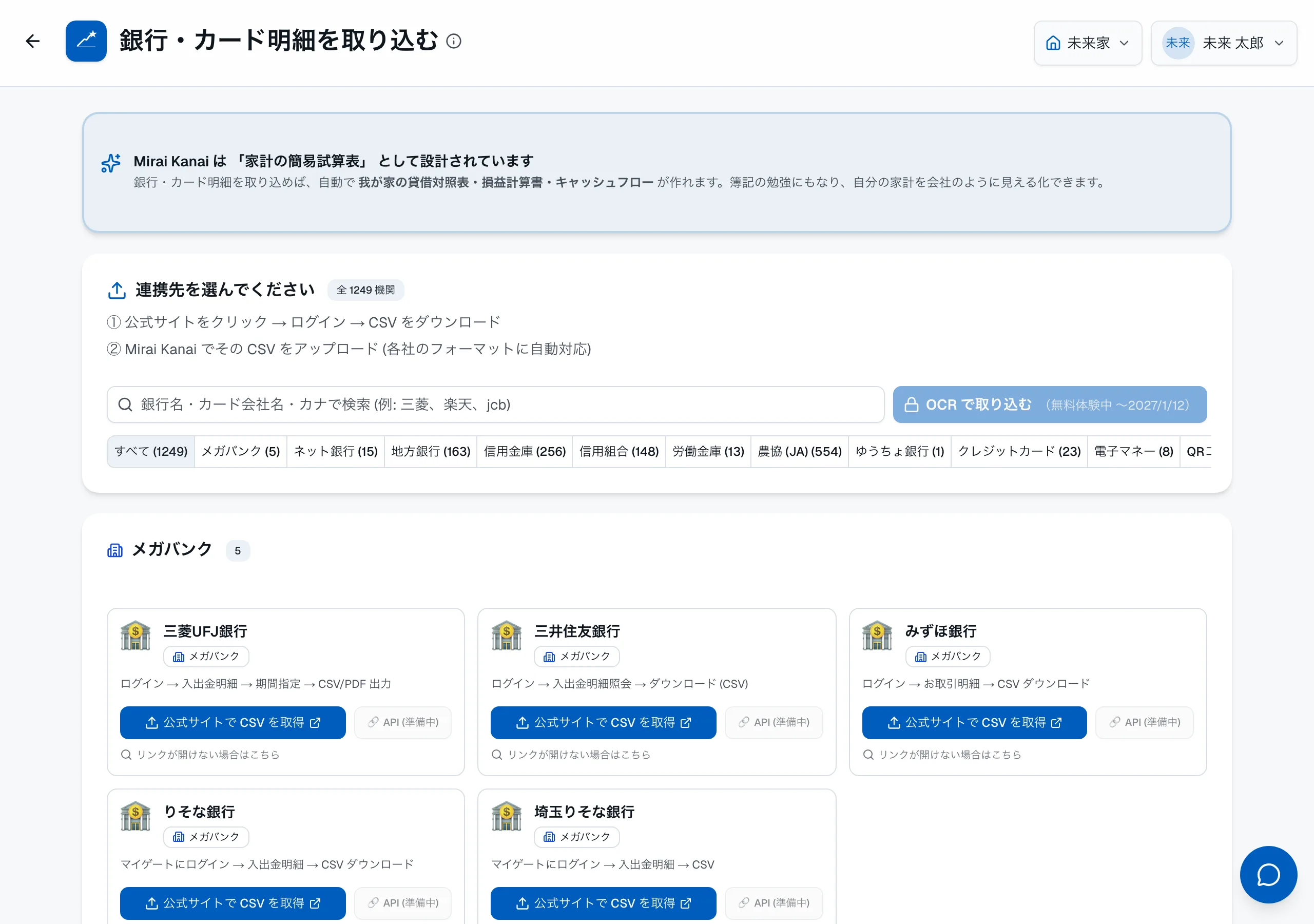Click the メガバンク count badge 5
1314x924 pixels.
pyautogui.click(x=238, y=551)
